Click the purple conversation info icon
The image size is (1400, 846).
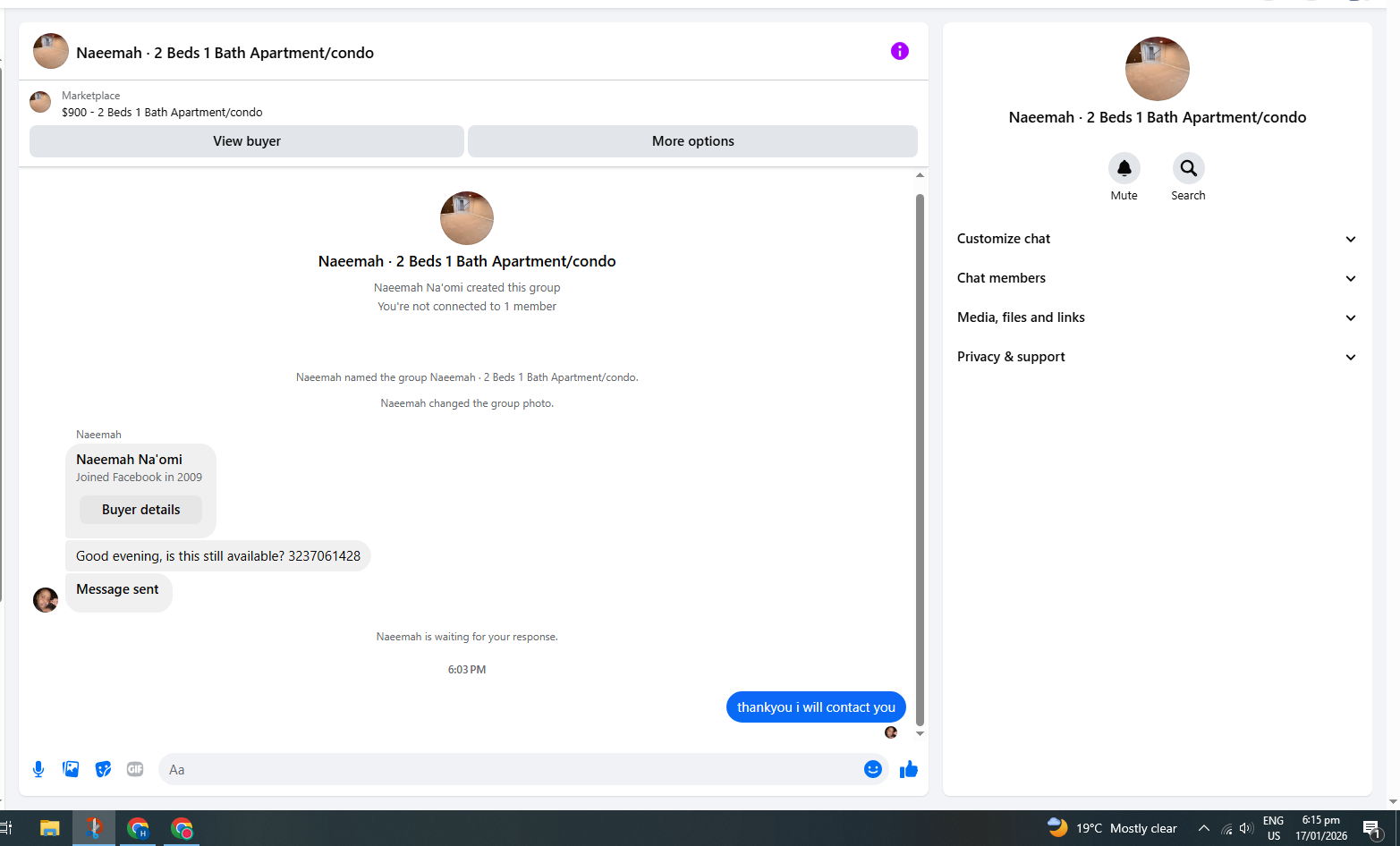tap(900, 51)
